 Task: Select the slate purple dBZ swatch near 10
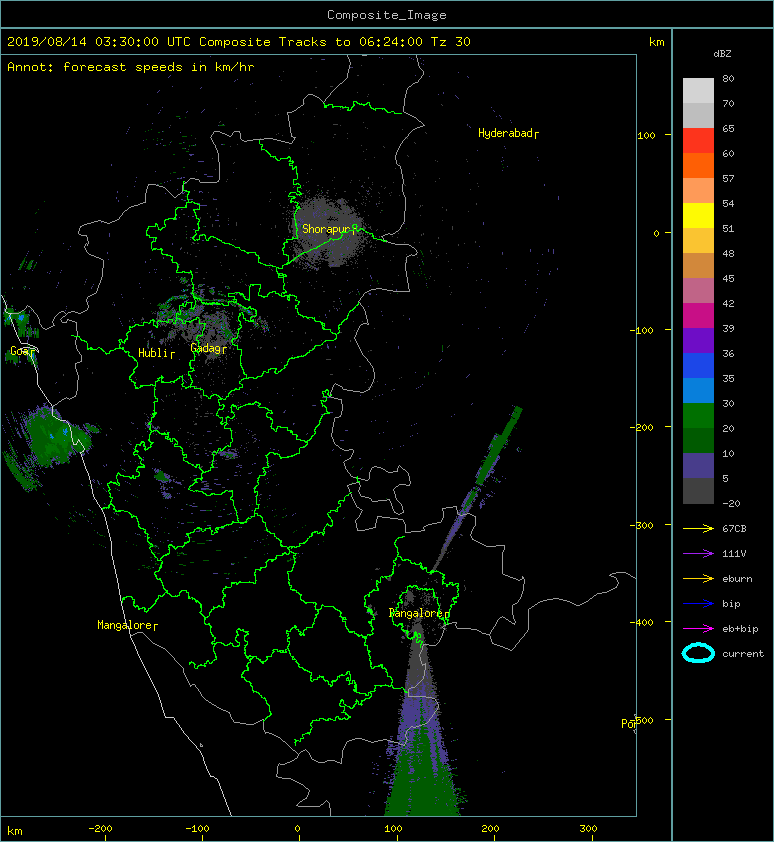(x=698, y=466)
